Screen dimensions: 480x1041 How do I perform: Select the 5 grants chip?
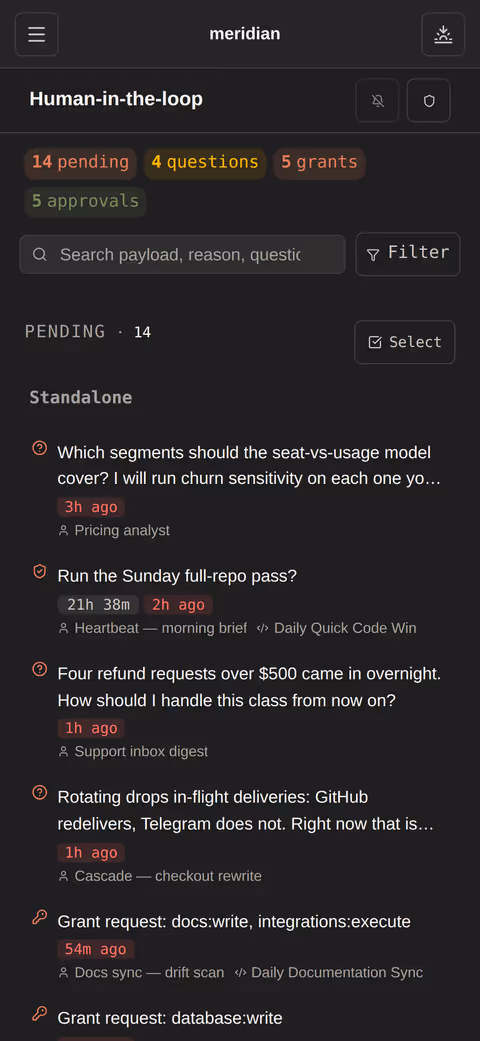pyautogui.click(x=319, y=162)
